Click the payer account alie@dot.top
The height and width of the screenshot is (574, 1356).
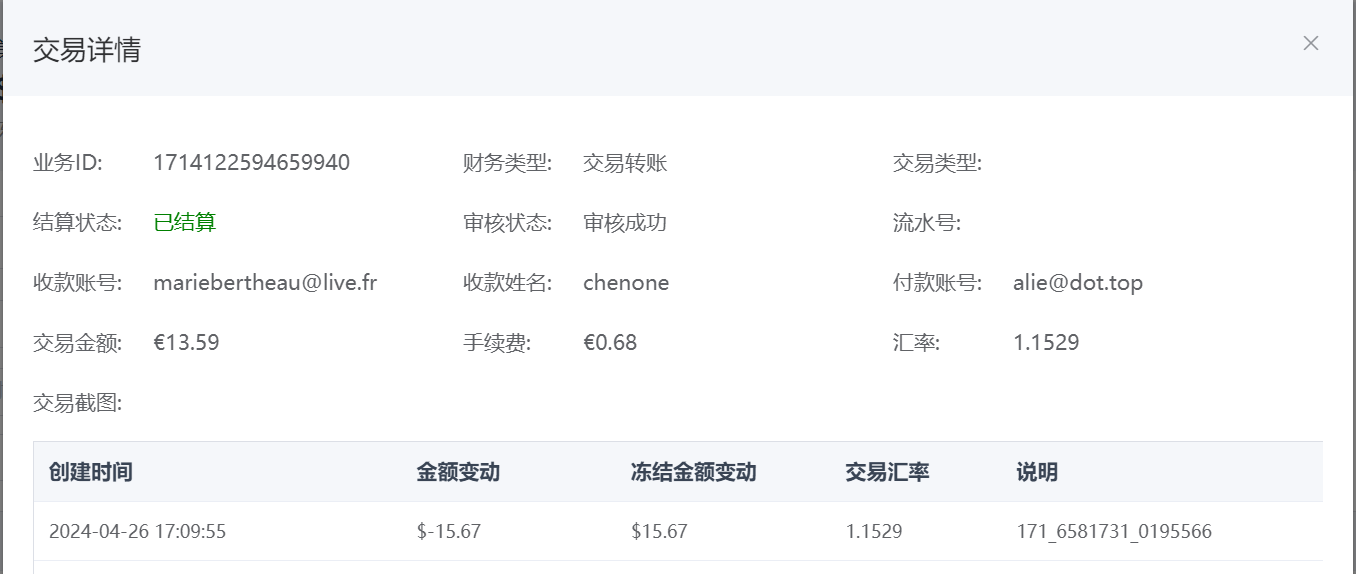pos(1077,283)
